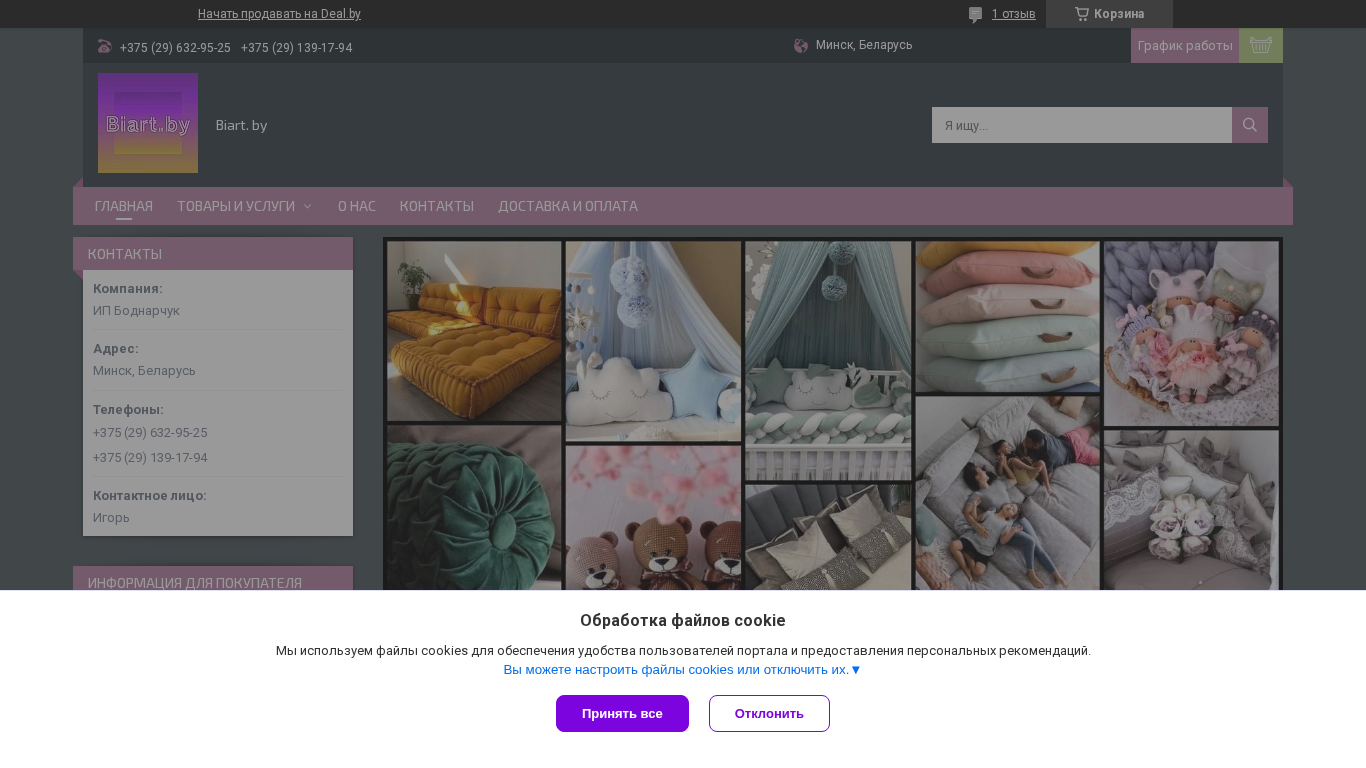Click the phone handset icon
Image resolution: width=1366 pixels, height=768 pixels.
104,46
